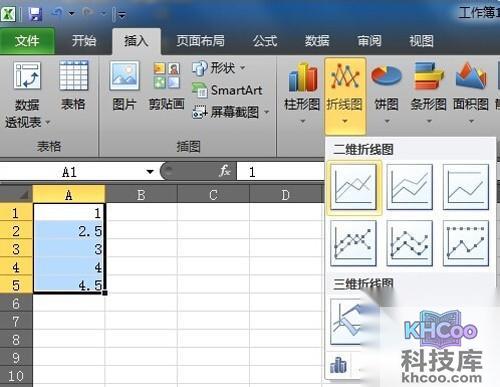This screenshot has height=387, width=500.
Task: Select row 8 header
Action: coord(16,339)
